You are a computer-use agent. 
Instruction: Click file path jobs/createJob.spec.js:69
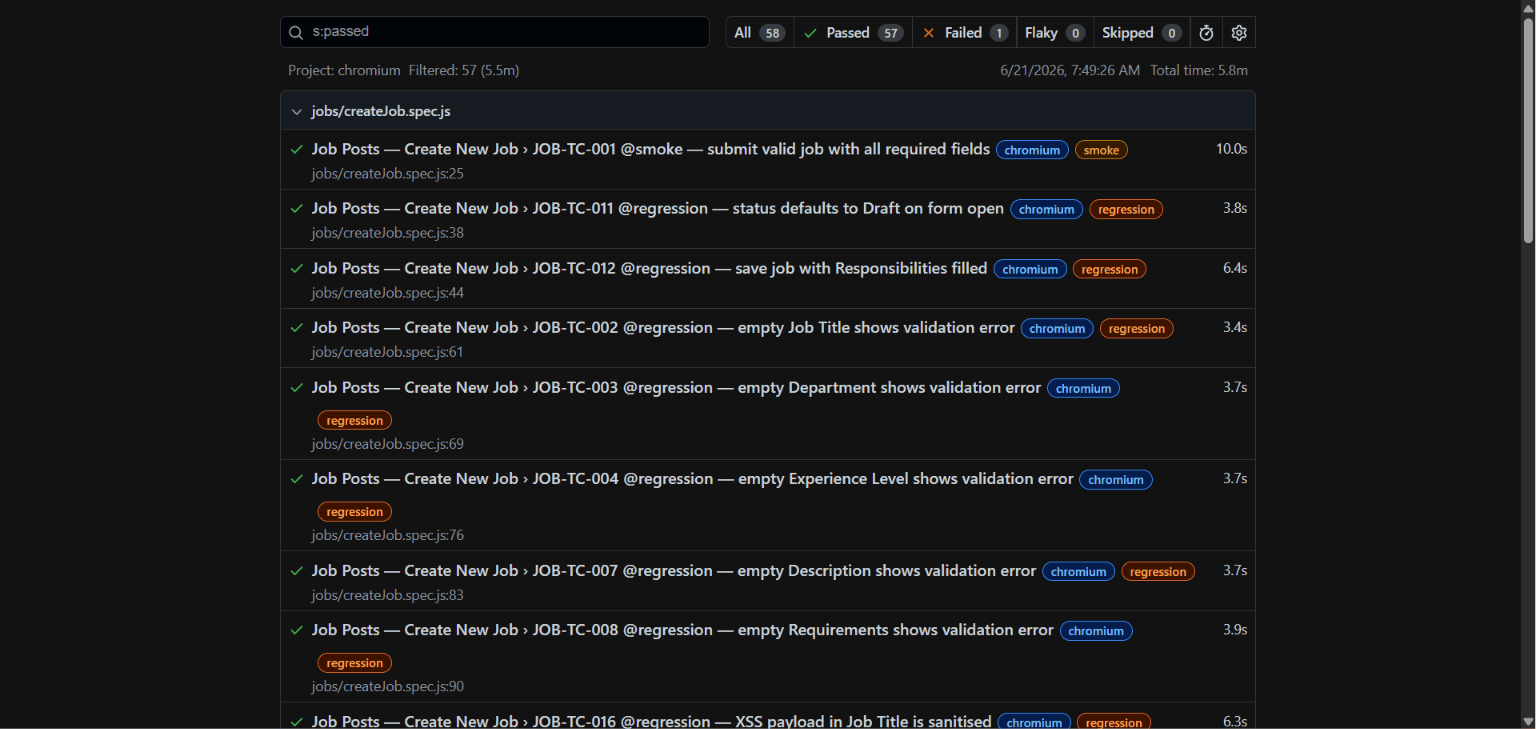pos(387,444)
